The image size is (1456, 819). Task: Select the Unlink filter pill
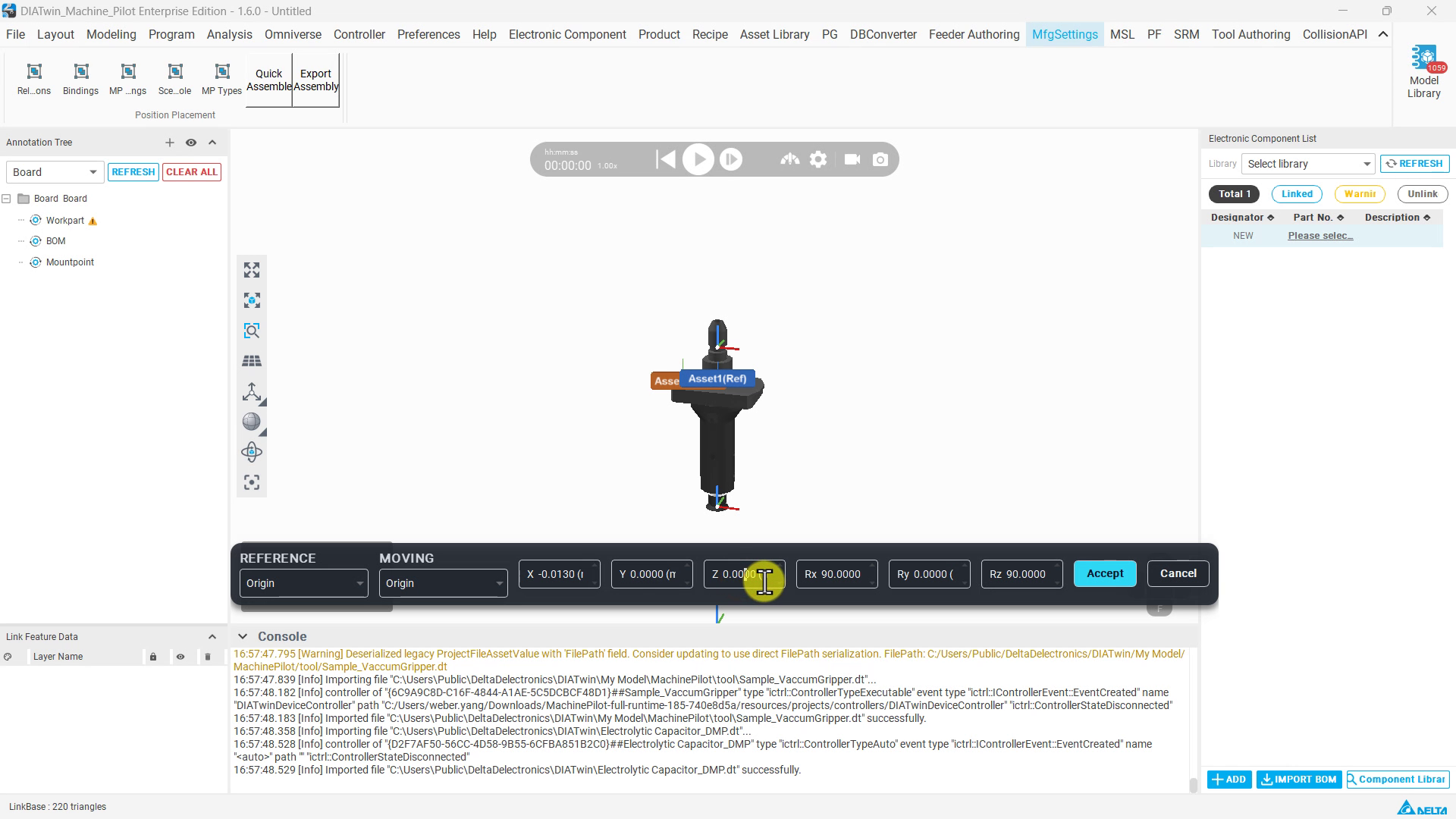(1423, 194)
